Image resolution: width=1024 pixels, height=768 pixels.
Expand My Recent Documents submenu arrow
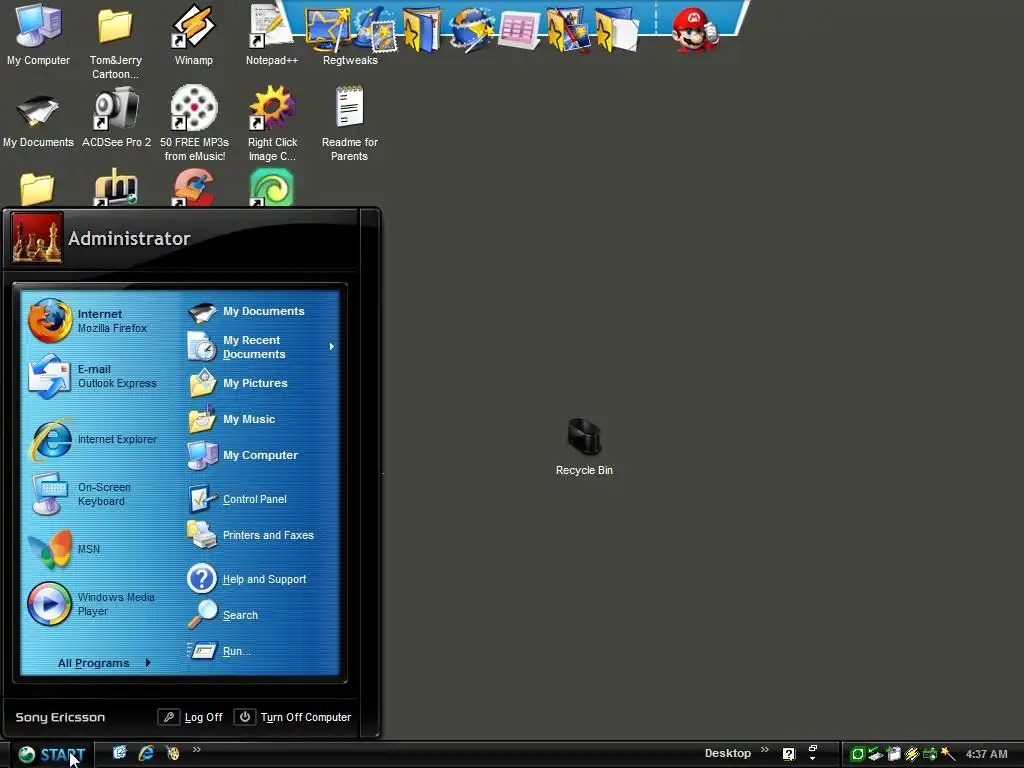[332, 347]
